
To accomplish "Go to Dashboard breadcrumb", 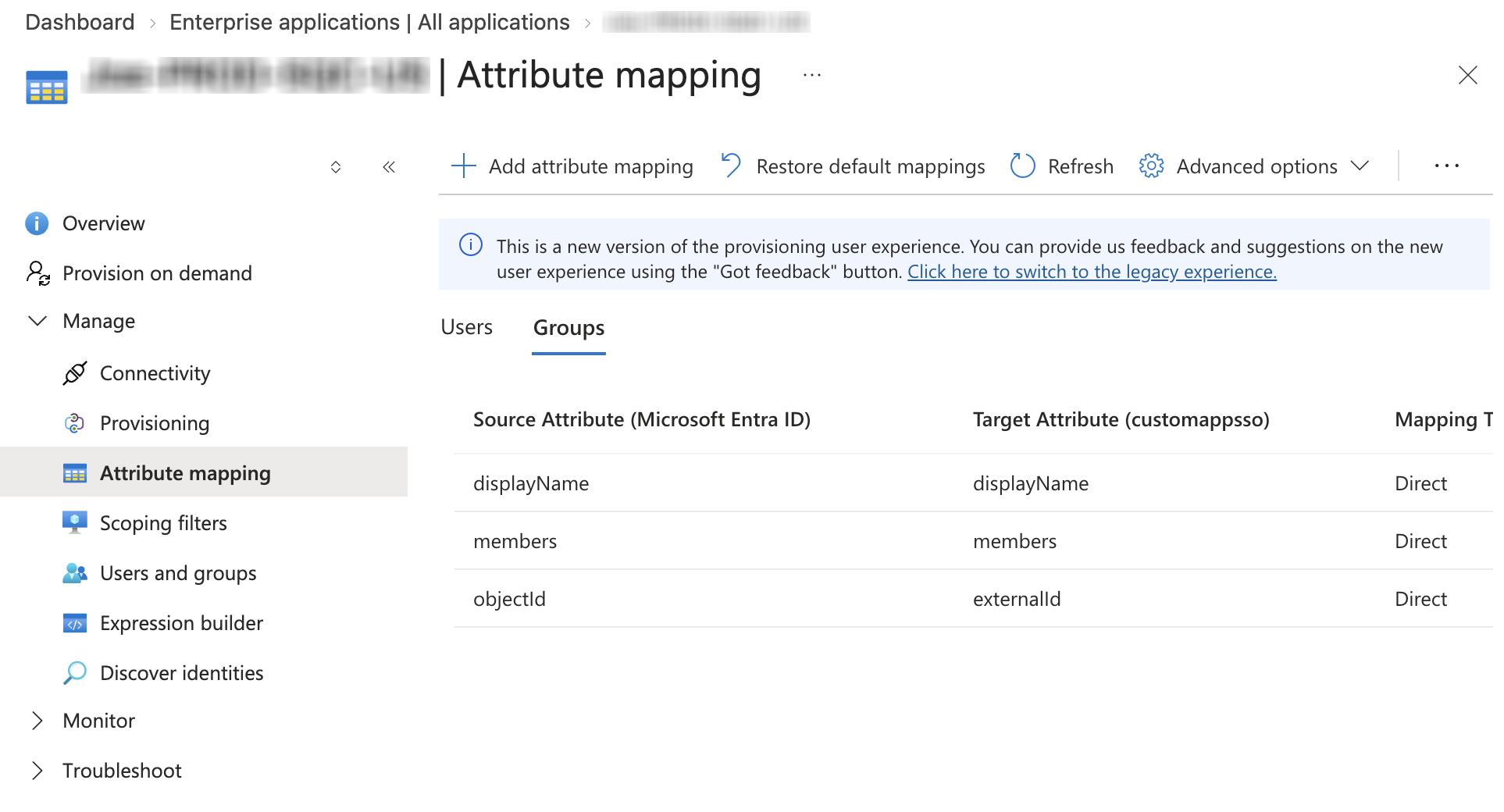I will point(80,22).
